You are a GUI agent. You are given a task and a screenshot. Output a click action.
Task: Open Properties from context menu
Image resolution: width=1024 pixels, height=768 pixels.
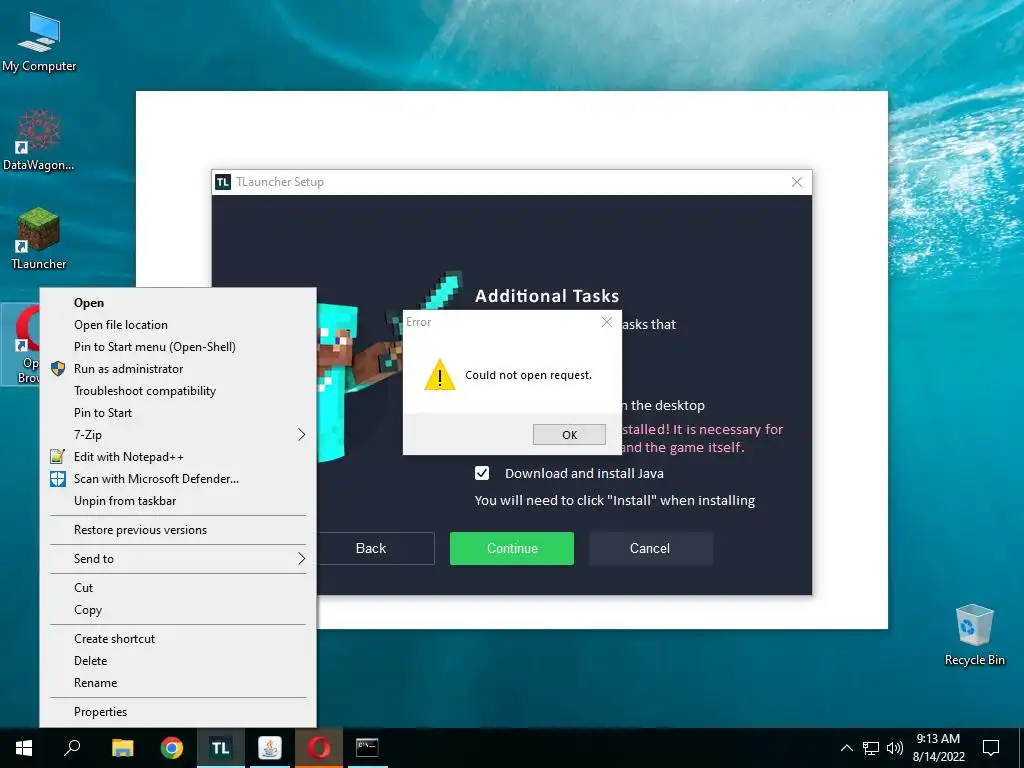(x=178, y=712)
